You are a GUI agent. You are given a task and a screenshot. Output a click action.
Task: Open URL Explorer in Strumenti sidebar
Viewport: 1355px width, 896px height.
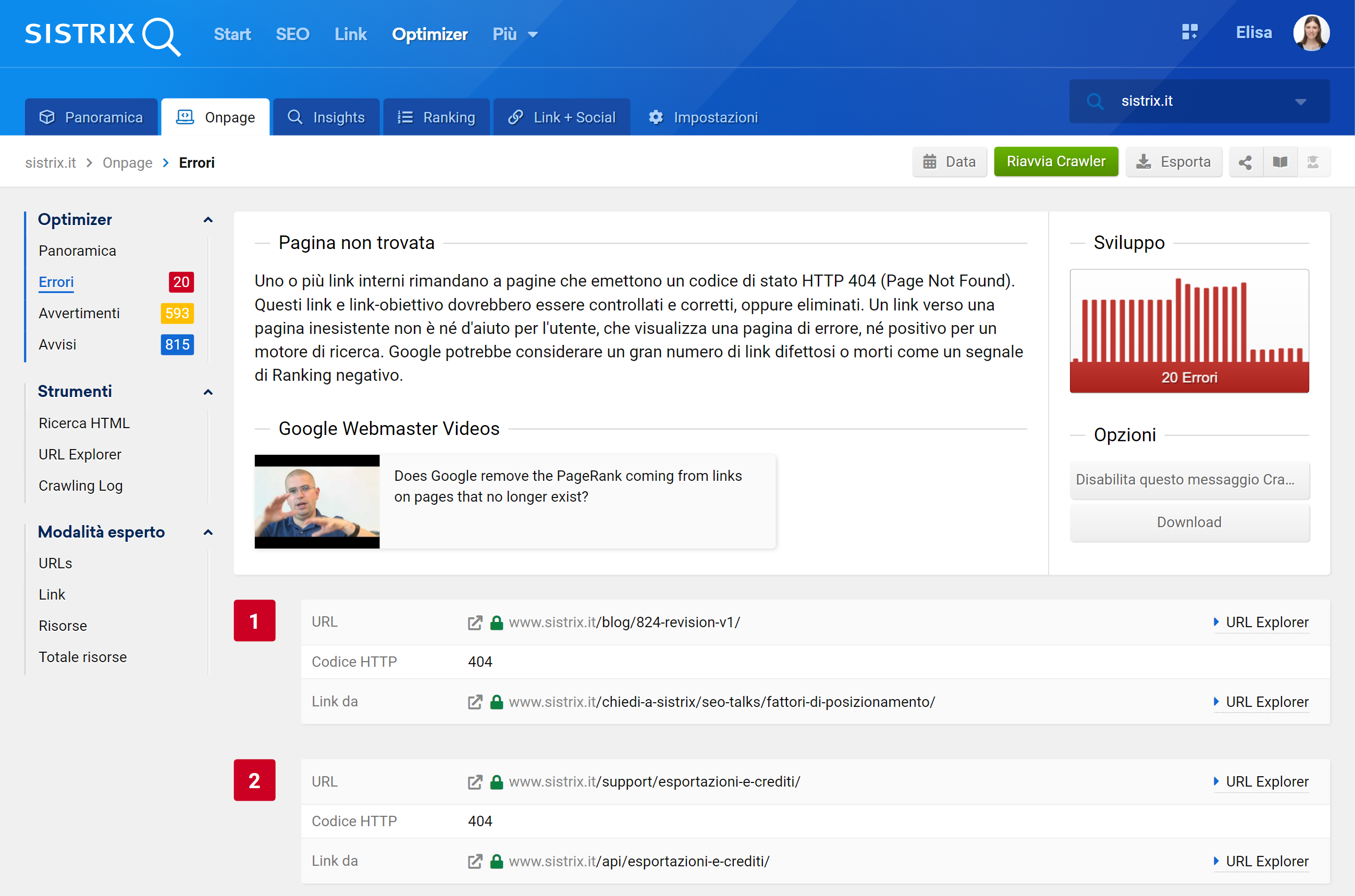80,455
